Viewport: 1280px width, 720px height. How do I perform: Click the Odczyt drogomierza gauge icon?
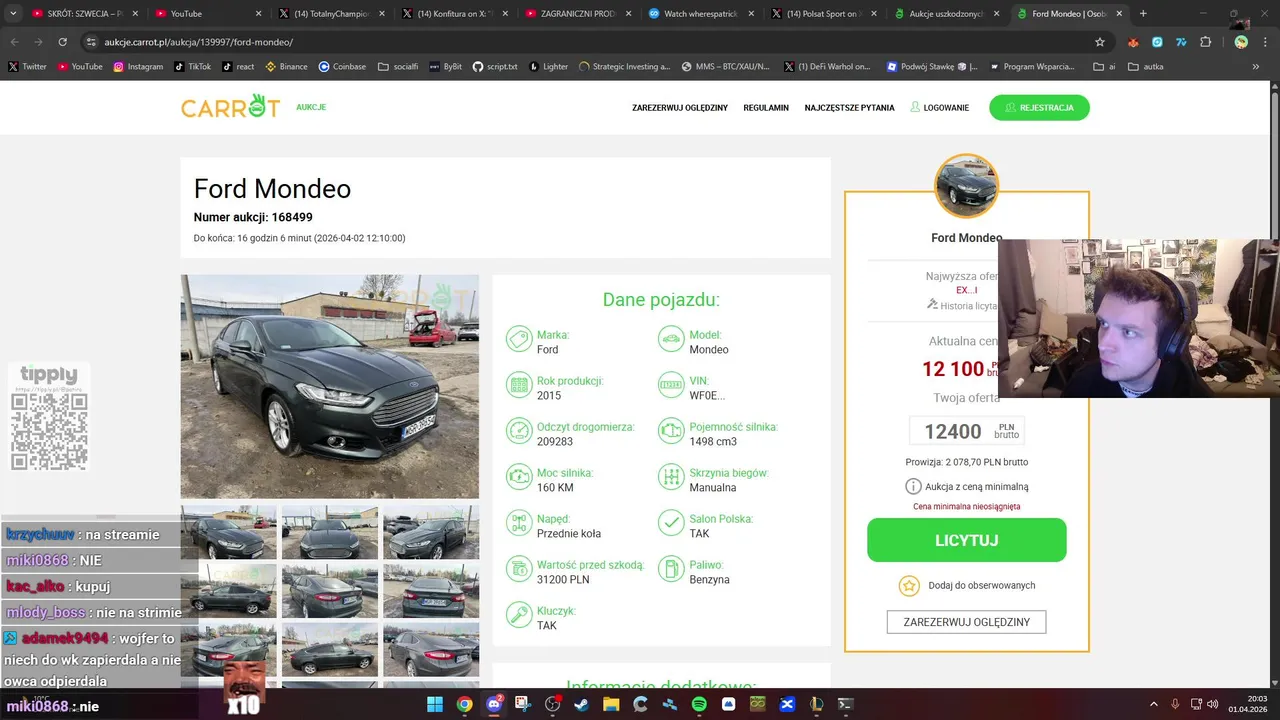point(519,433)
